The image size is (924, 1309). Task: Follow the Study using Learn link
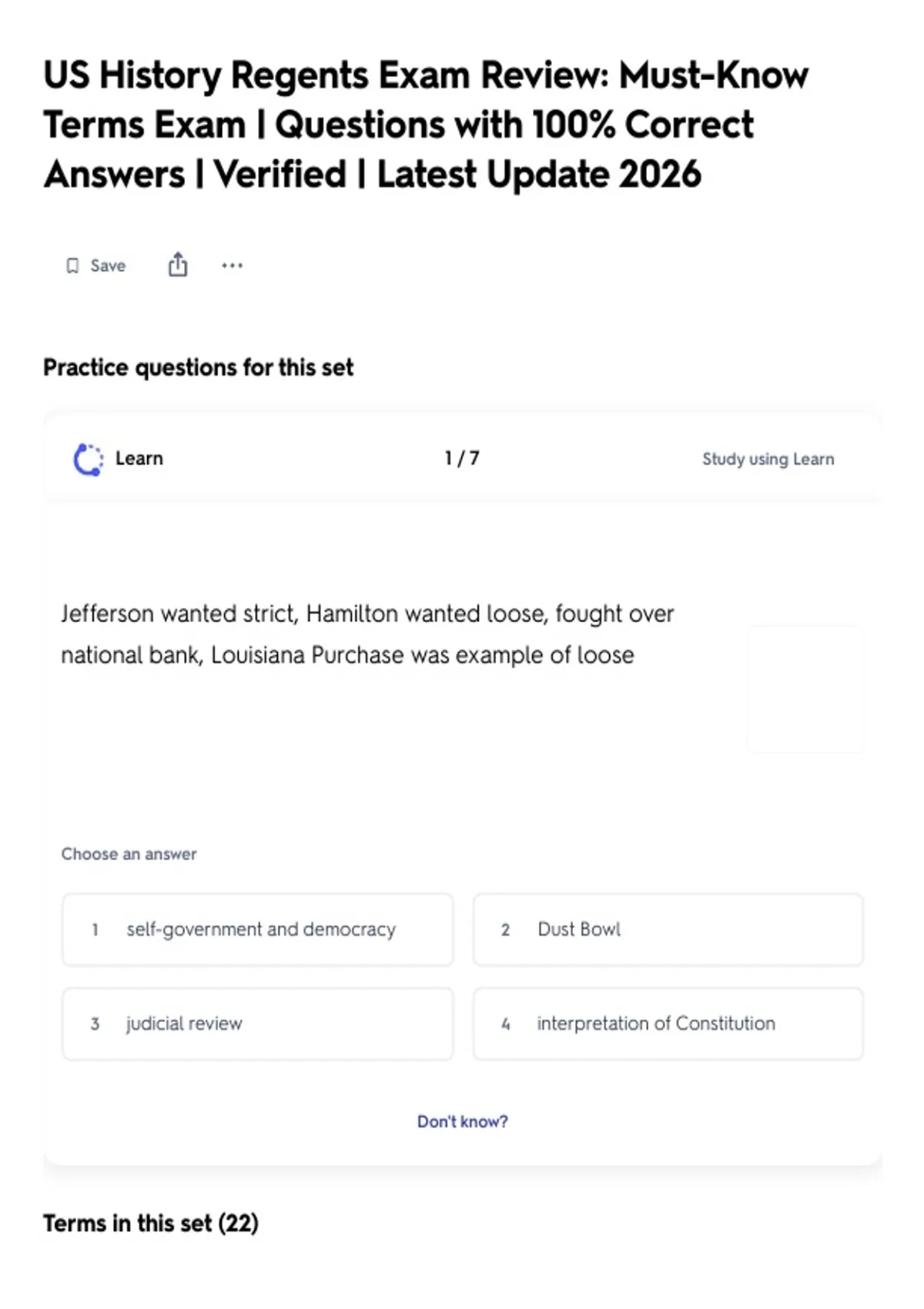click(768, 459)
